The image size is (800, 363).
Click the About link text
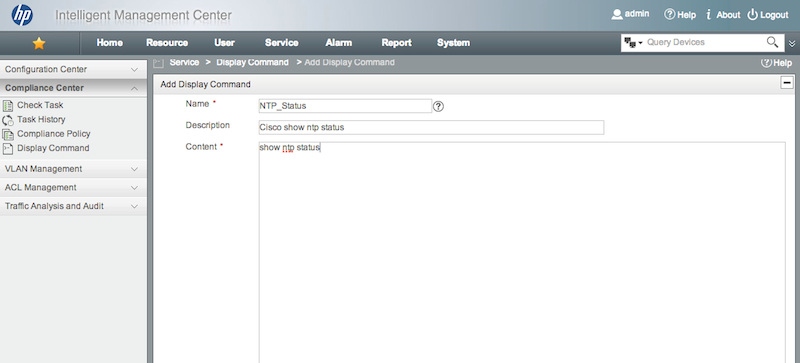pos(728,15)
